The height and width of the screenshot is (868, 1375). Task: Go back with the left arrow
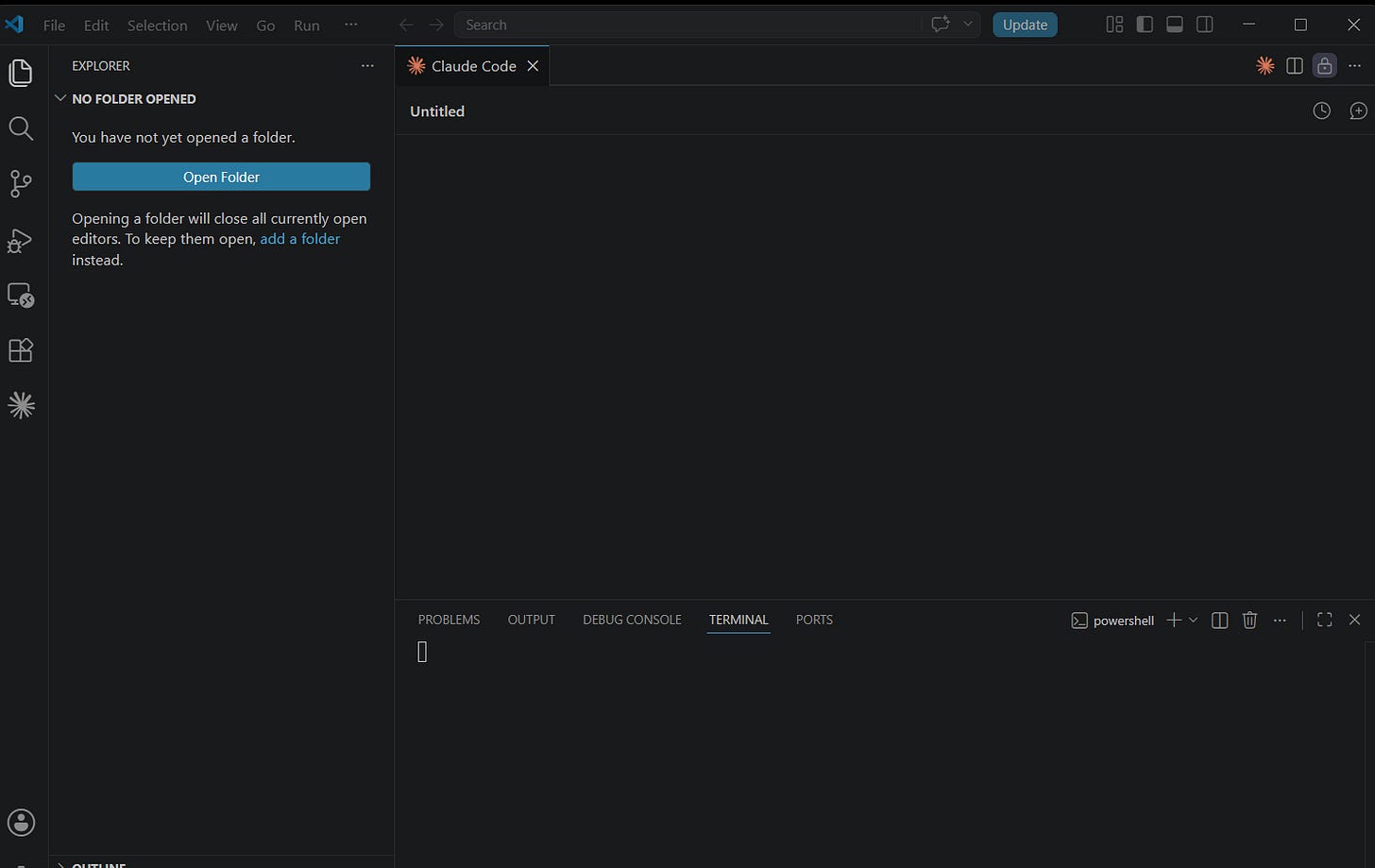[406, 25]
